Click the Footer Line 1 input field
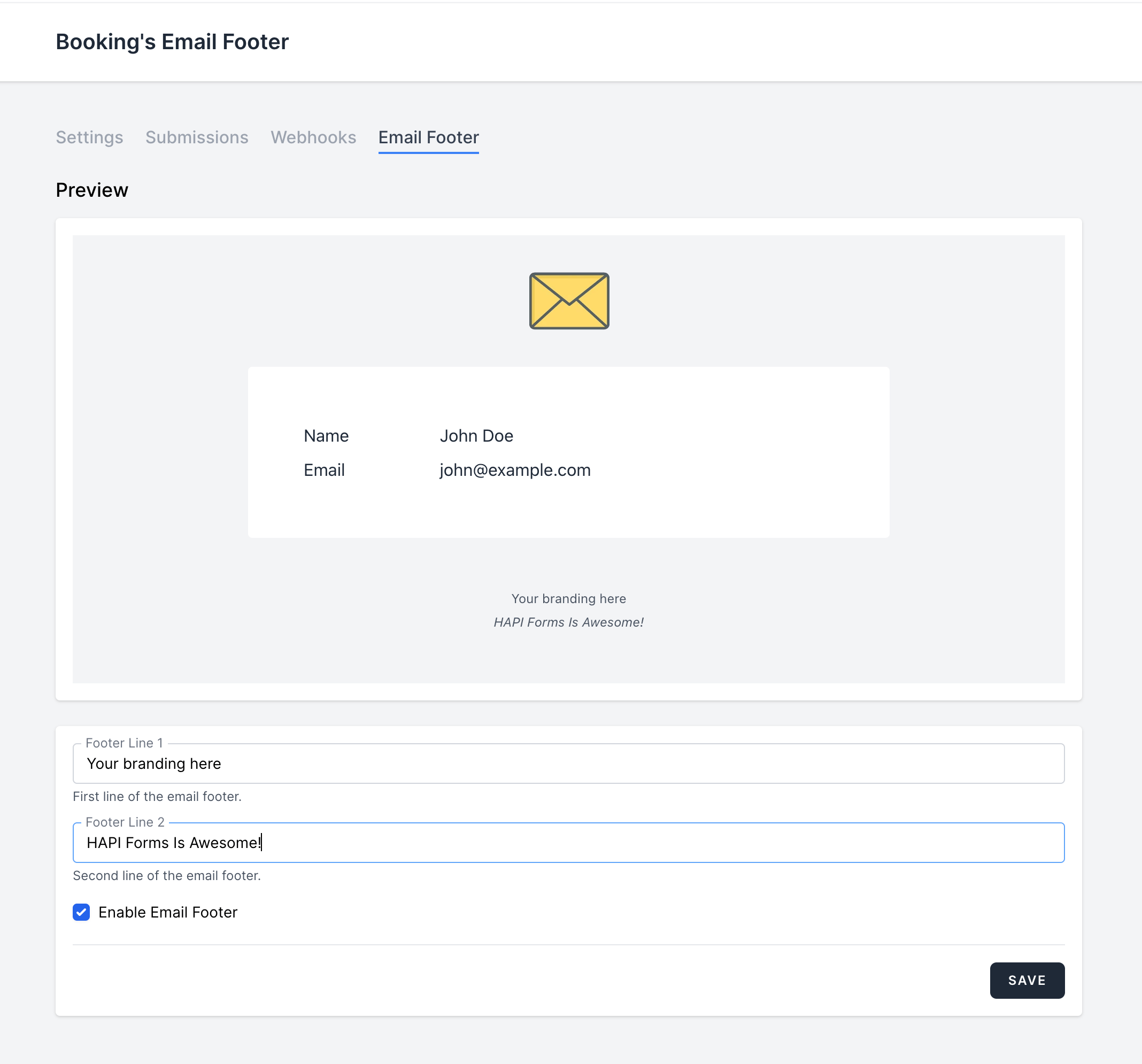1142x1064 pixels. (x=569, y=764)
